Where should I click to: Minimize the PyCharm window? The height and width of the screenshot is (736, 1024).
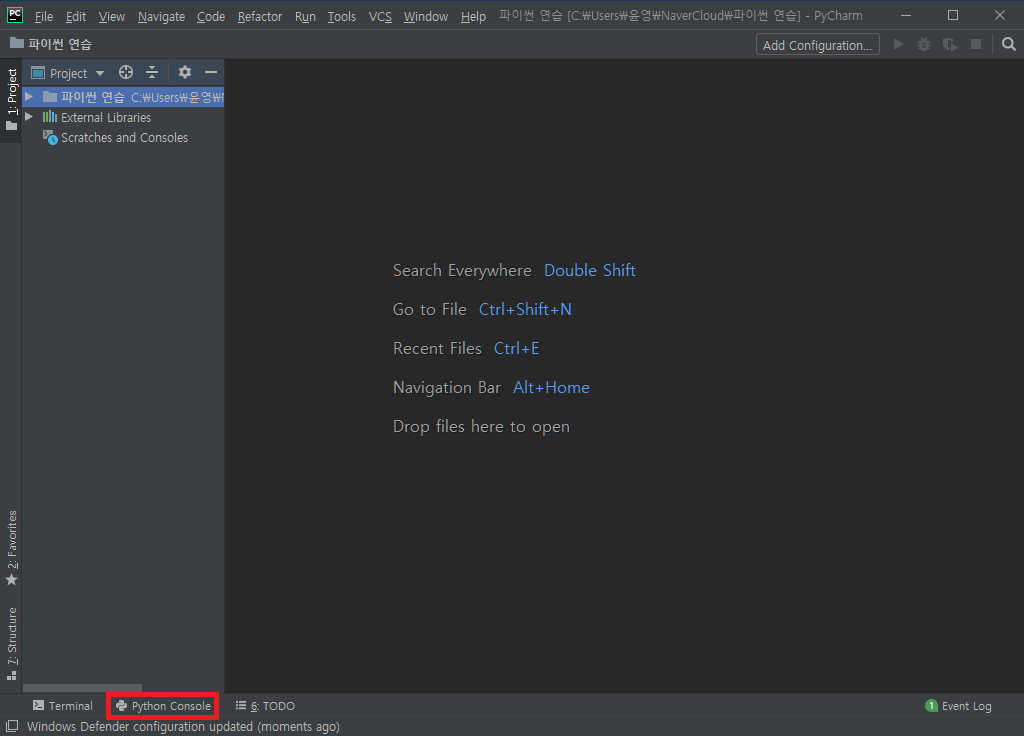coord(906,15)
